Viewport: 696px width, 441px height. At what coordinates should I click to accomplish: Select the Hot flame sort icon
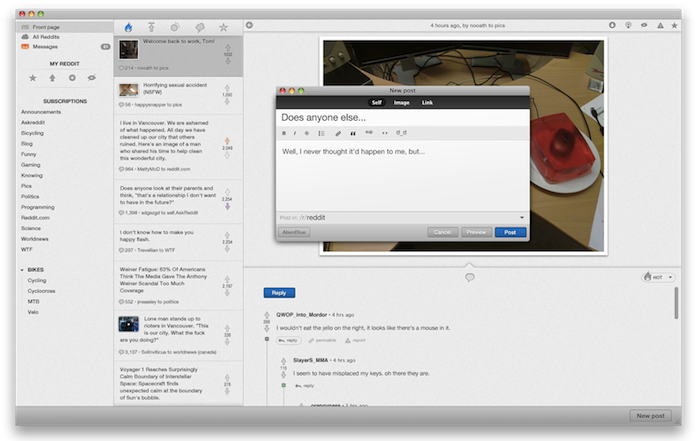click(127, 26)
